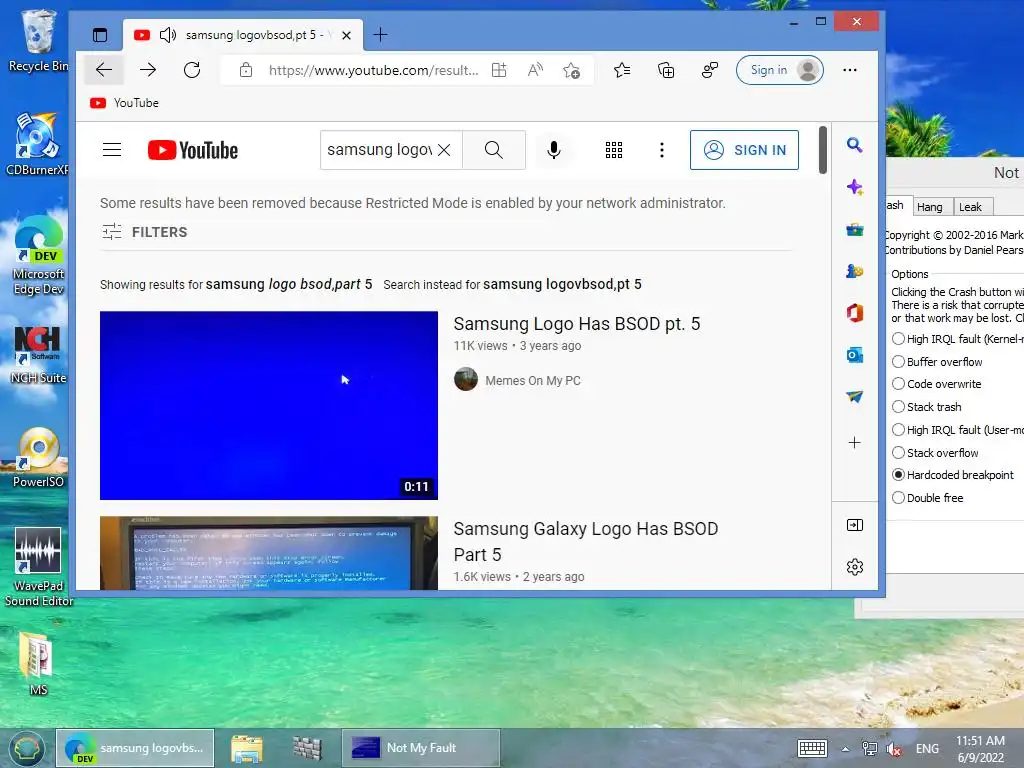
Task: Run the YouTube search with magnifier button
Action: [x=494, y=150]
